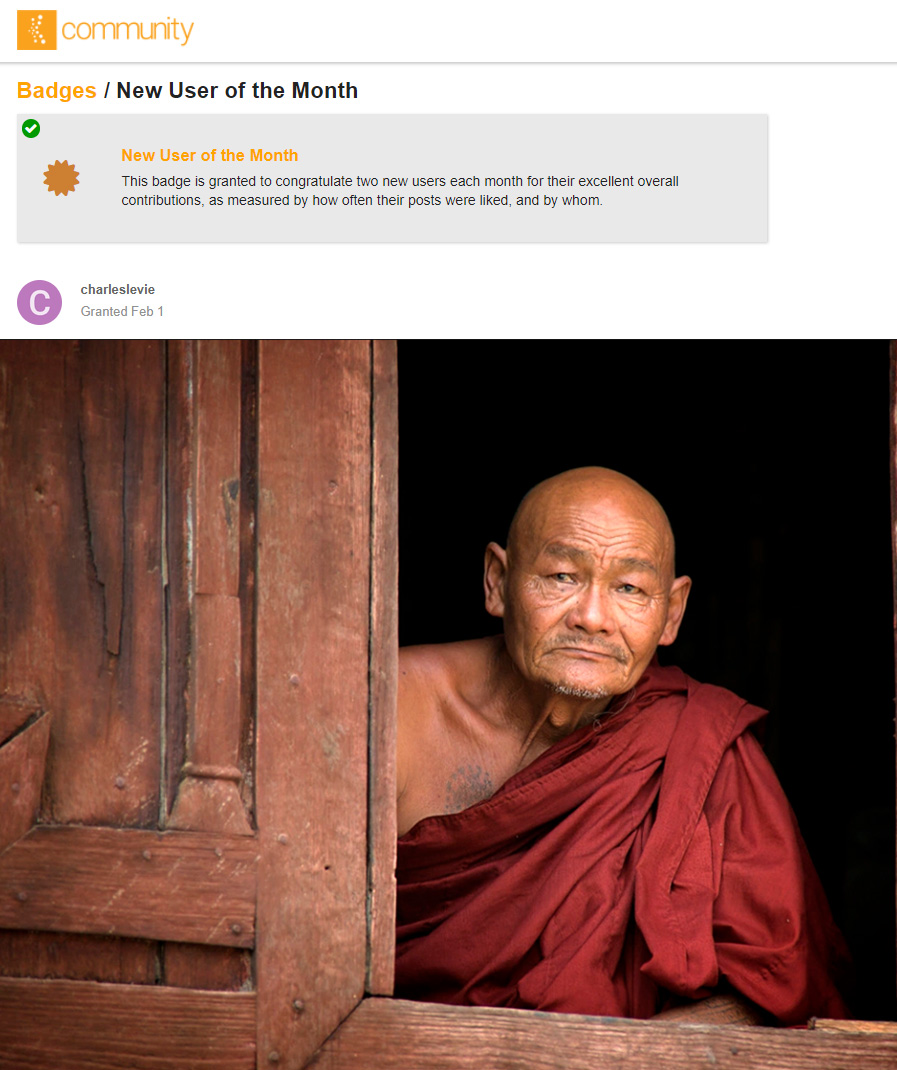Click the empty white header bar area
Screen dimensions: 897x1070
point(546,31)
